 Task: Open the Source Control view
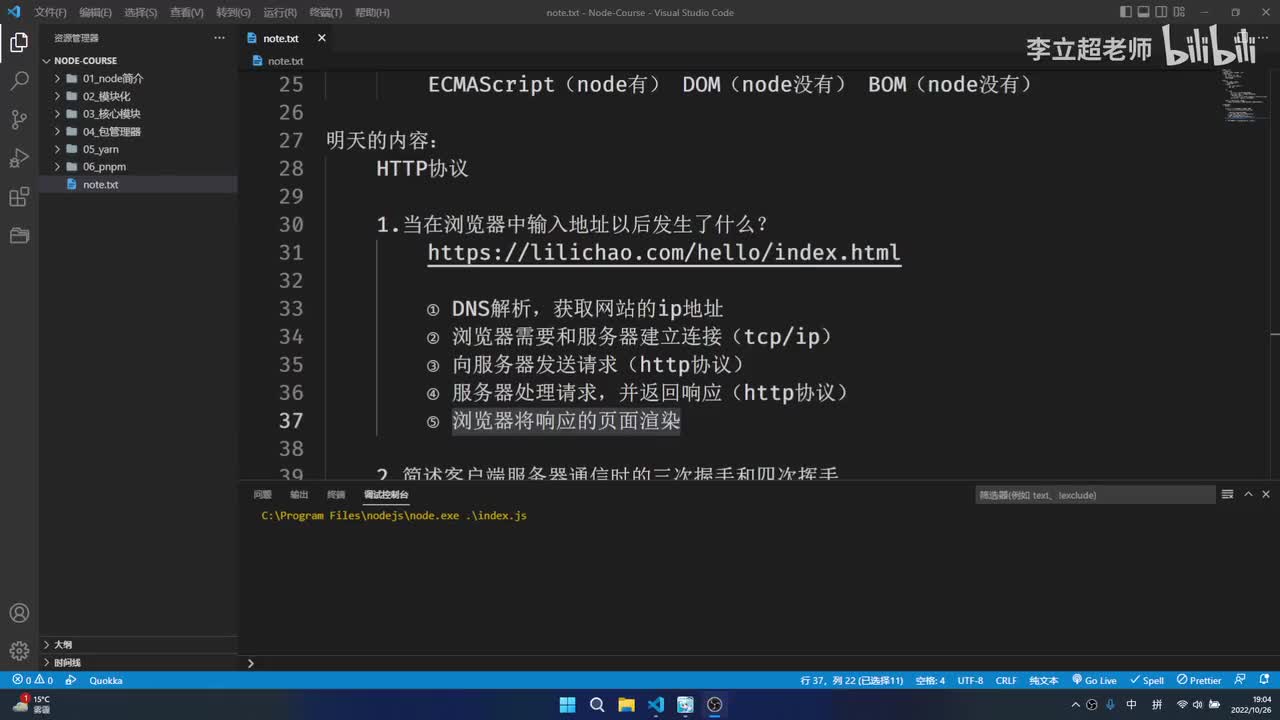19,119
